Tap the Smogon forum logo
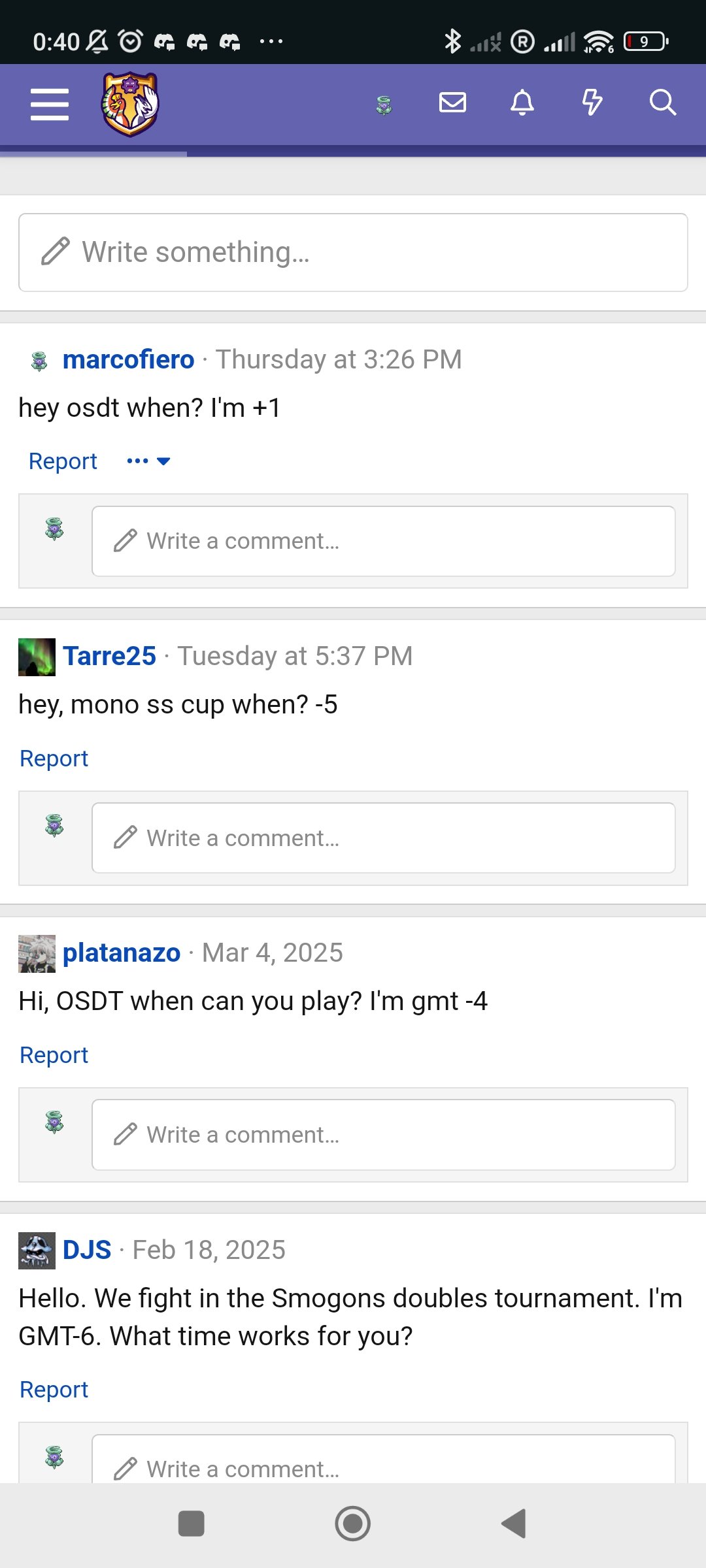This screenshot has width=706, height=1568. pyautogui.click(x=130, y=105)
